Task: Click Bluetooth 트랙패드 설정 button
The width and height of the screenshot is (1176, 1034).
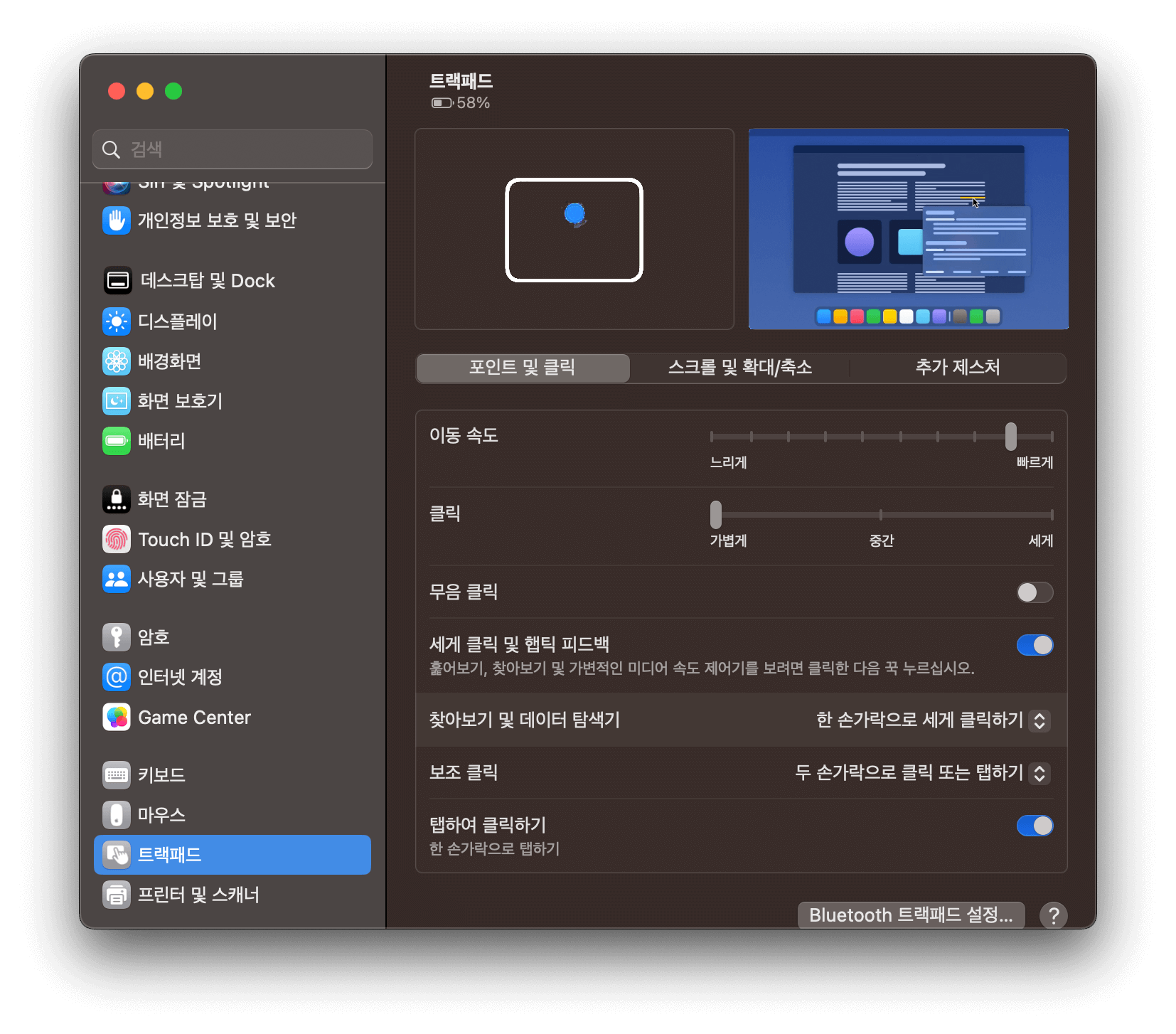Action: 912,915
